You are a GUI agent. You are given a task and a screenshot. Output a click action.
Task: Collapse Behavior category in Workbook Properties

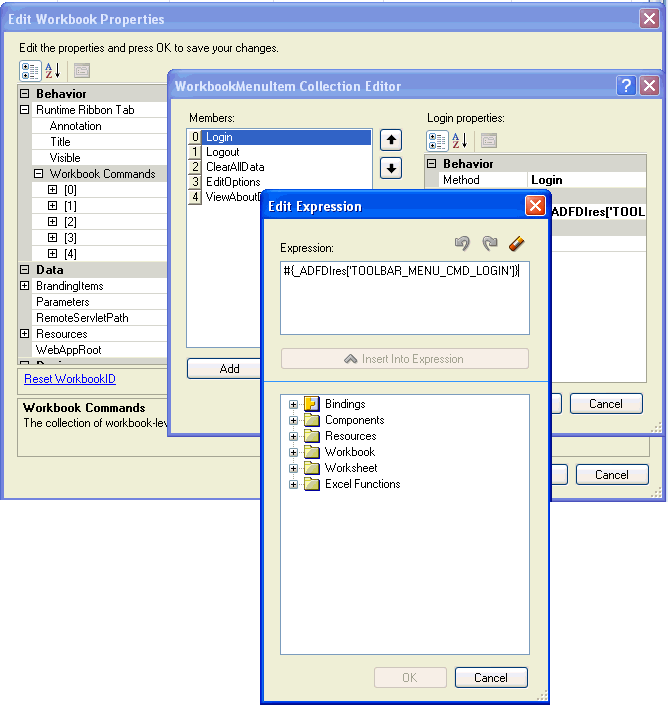coord(25,94)
